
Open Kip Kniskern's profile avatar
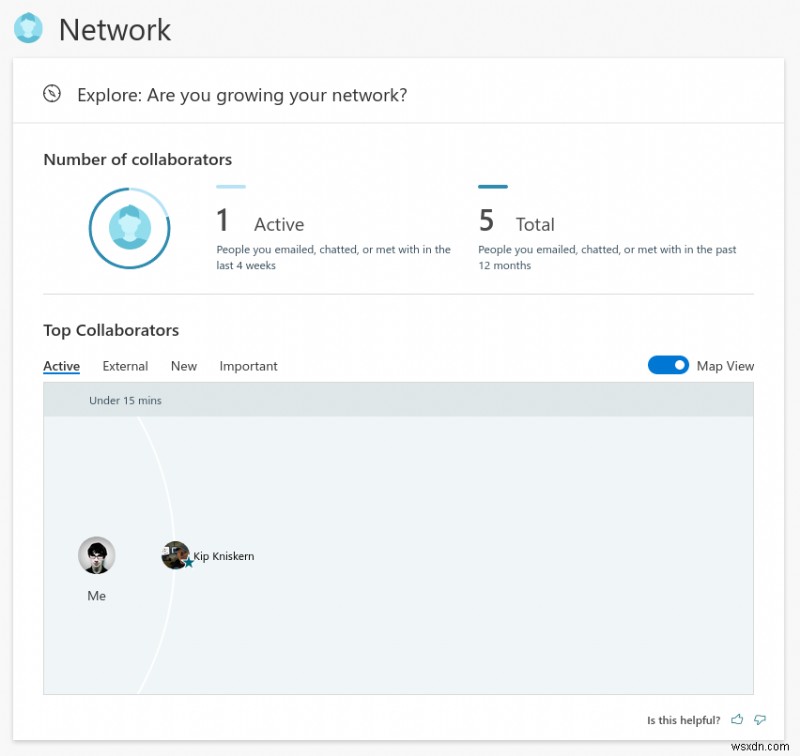pos(174,555)
